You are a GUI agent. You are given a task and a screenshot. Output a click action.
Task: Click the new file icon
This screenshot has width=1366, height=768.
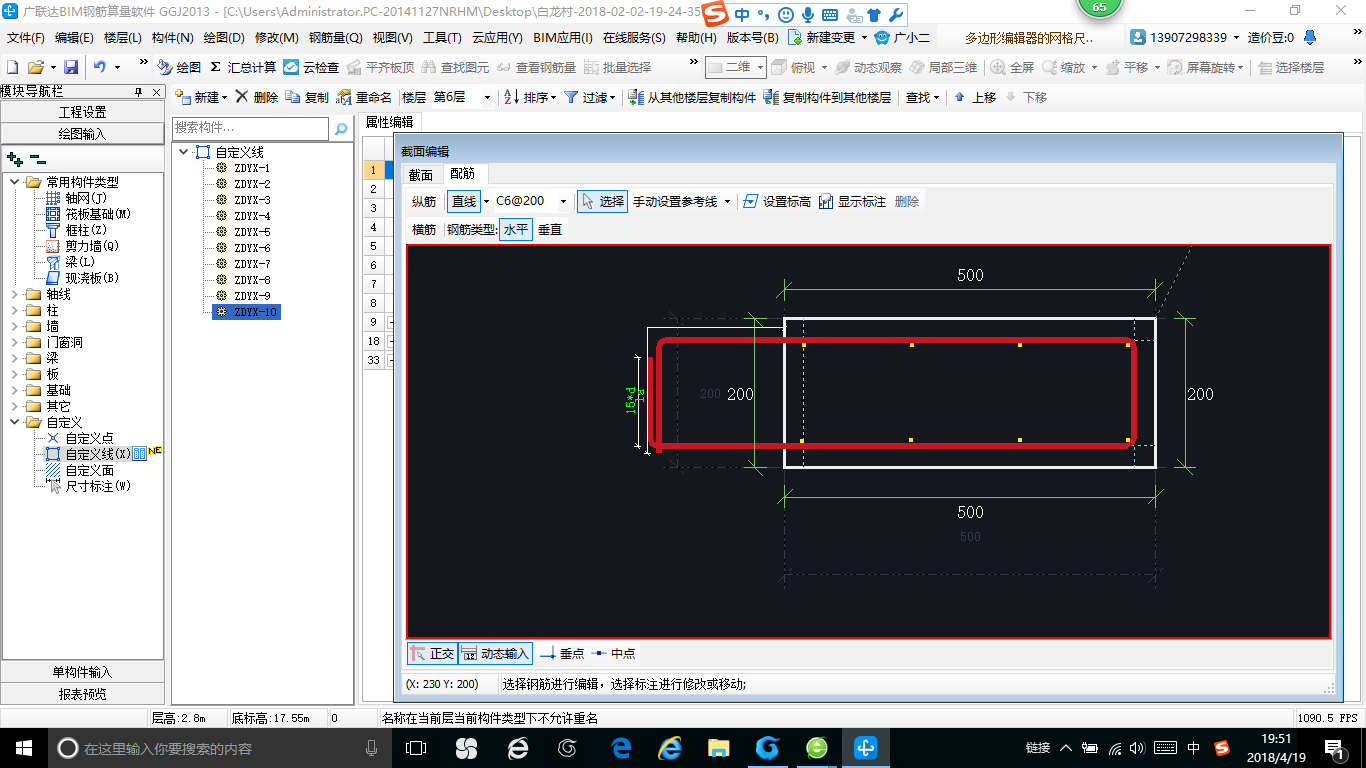[12, 67]
